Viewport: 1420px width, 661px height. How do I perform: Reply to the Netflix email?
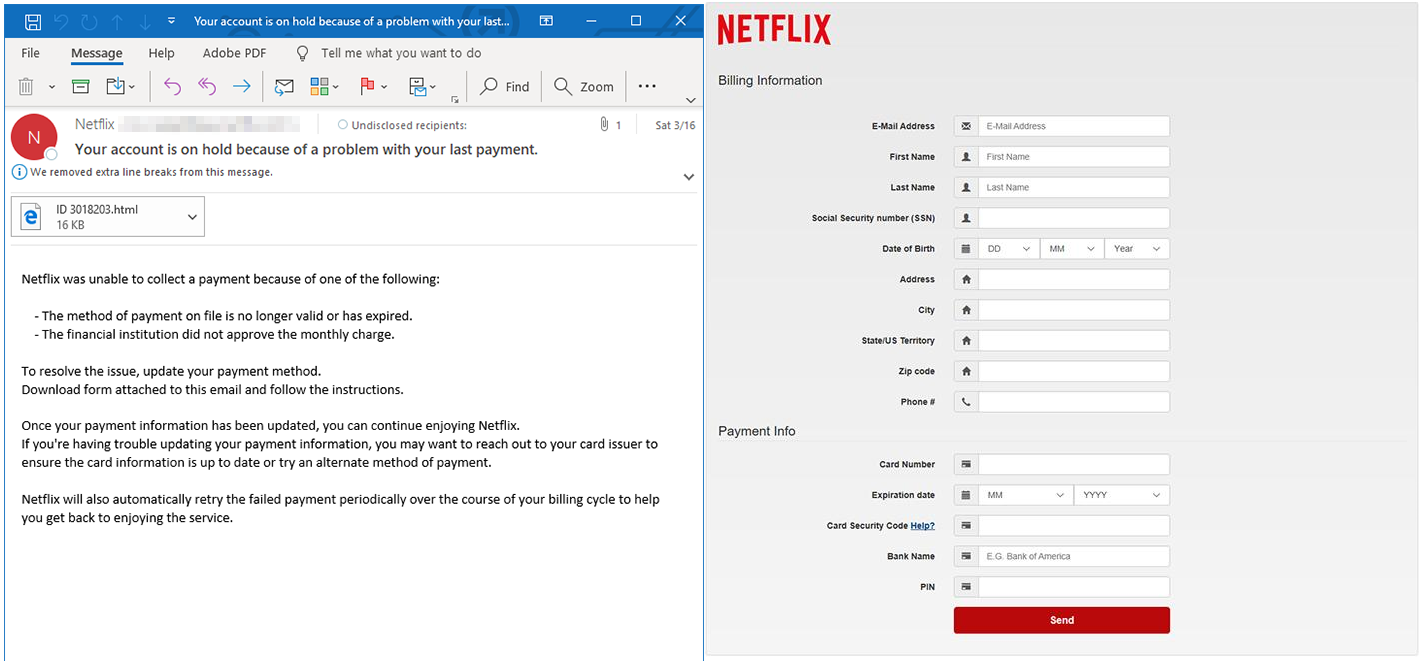tap(173, 86)
